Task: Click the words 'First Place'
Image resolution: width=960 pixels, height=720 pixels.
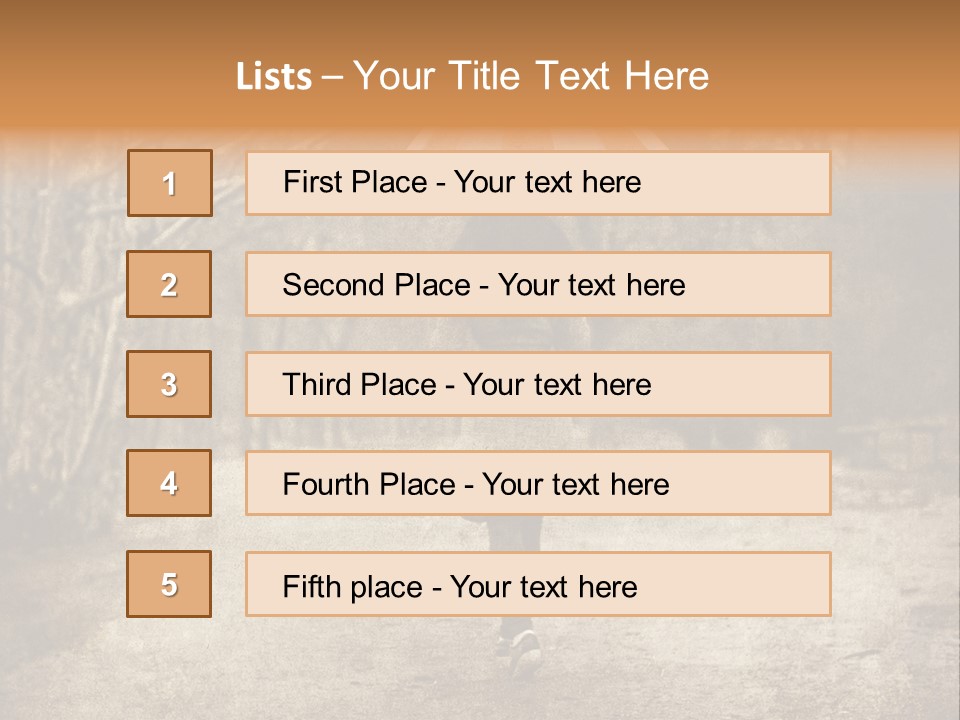Action: pos(355,182)
